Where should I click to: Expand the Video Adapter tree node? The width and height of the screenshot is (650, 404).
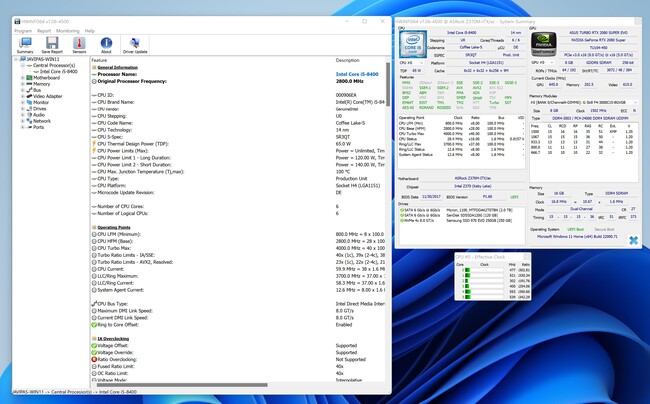(23, 96)
